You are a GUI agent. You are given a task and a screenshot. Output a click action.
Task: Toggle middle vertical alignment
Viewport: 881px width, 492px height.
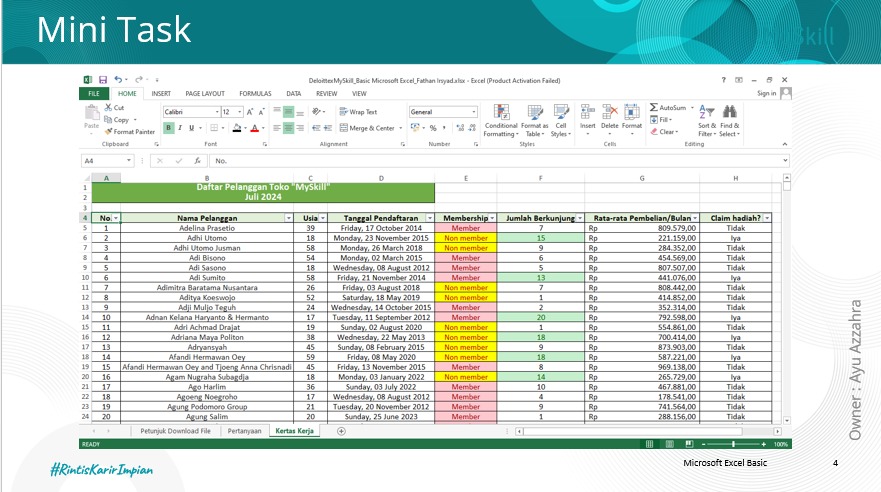pos(288,112)
